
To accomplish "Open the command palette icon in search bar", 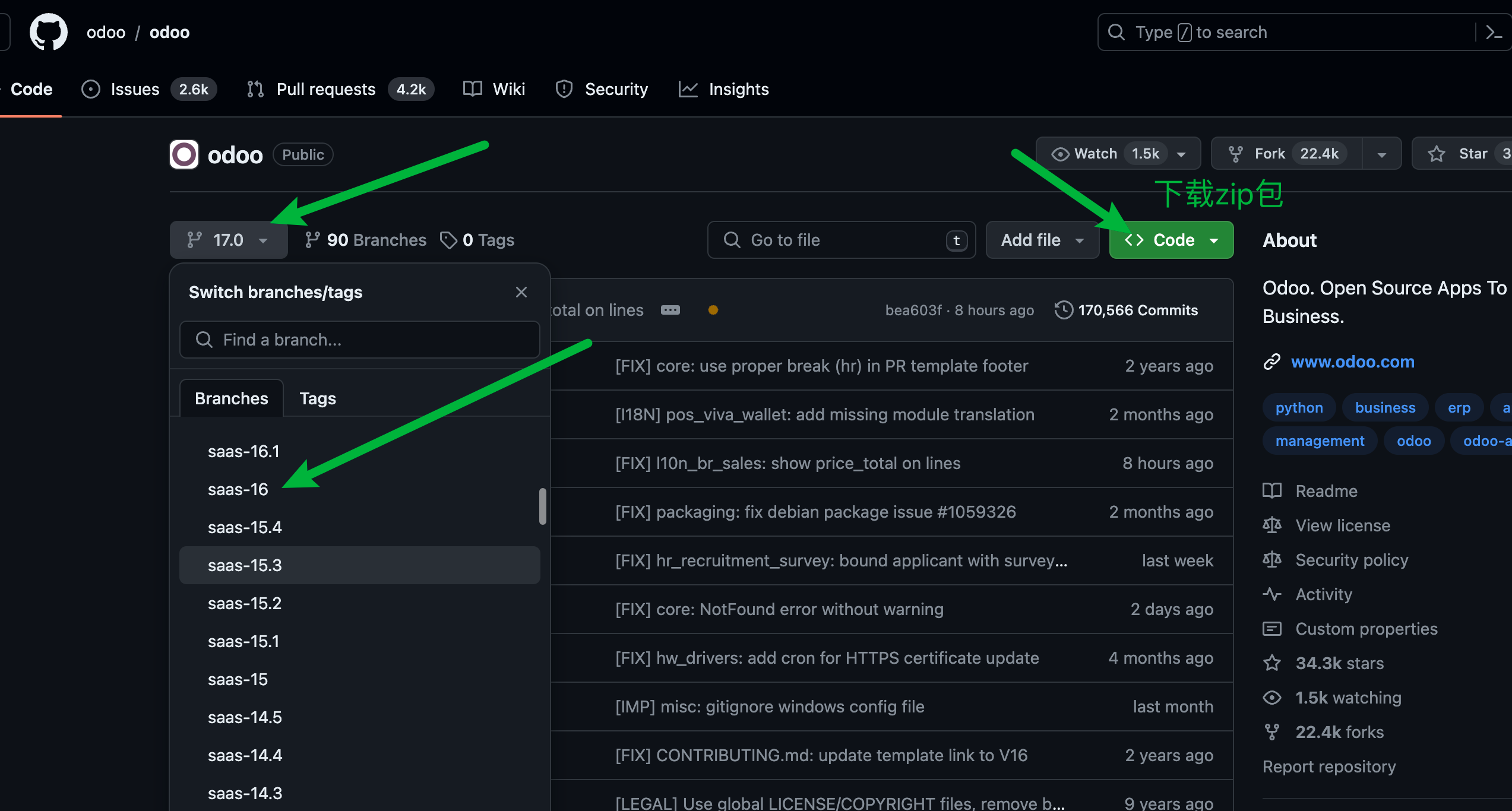I will pos(1494,32).
